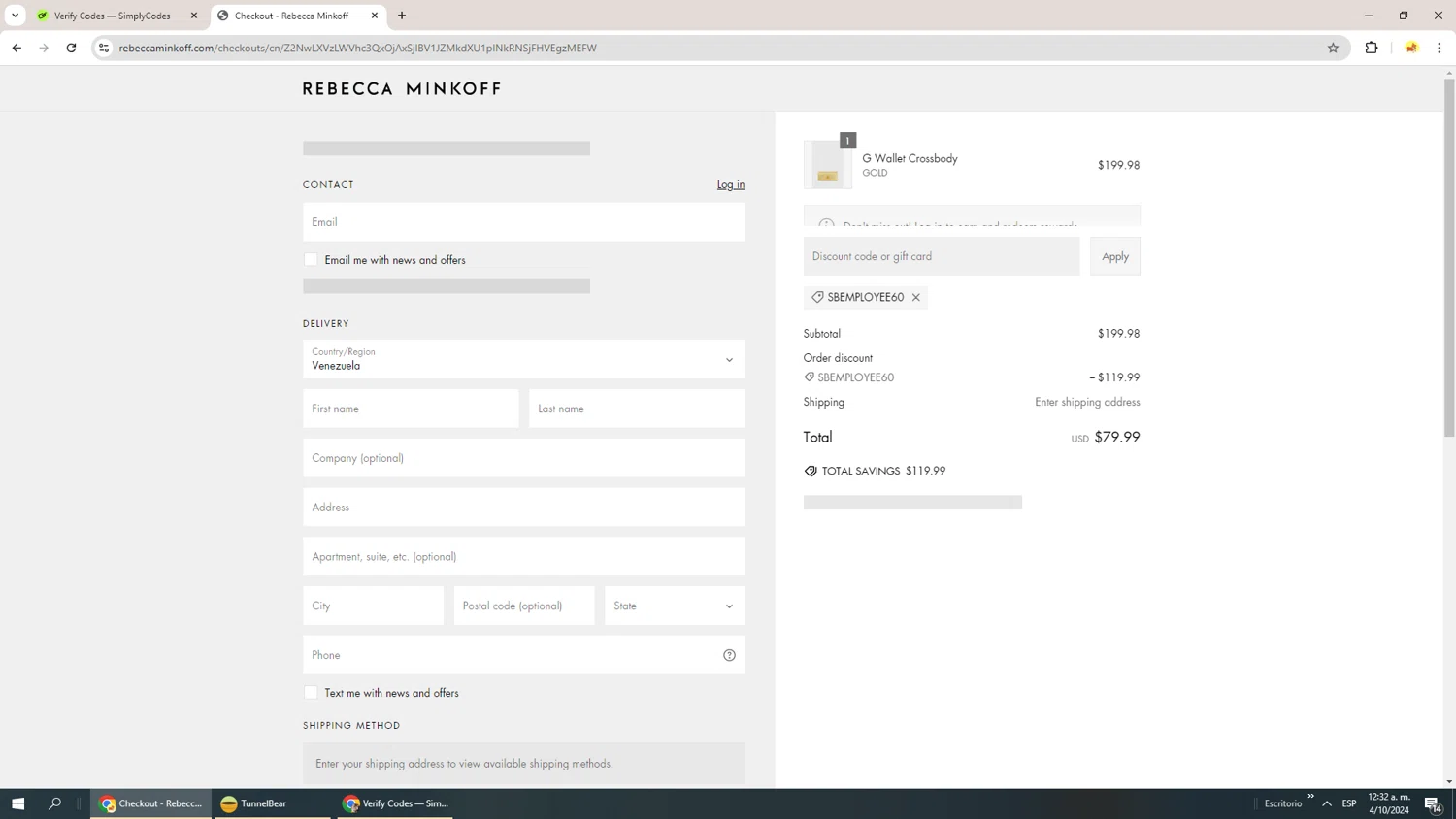Open the tab search dropdown arrow
This screenshot has width=1456, height=819.
15,16
